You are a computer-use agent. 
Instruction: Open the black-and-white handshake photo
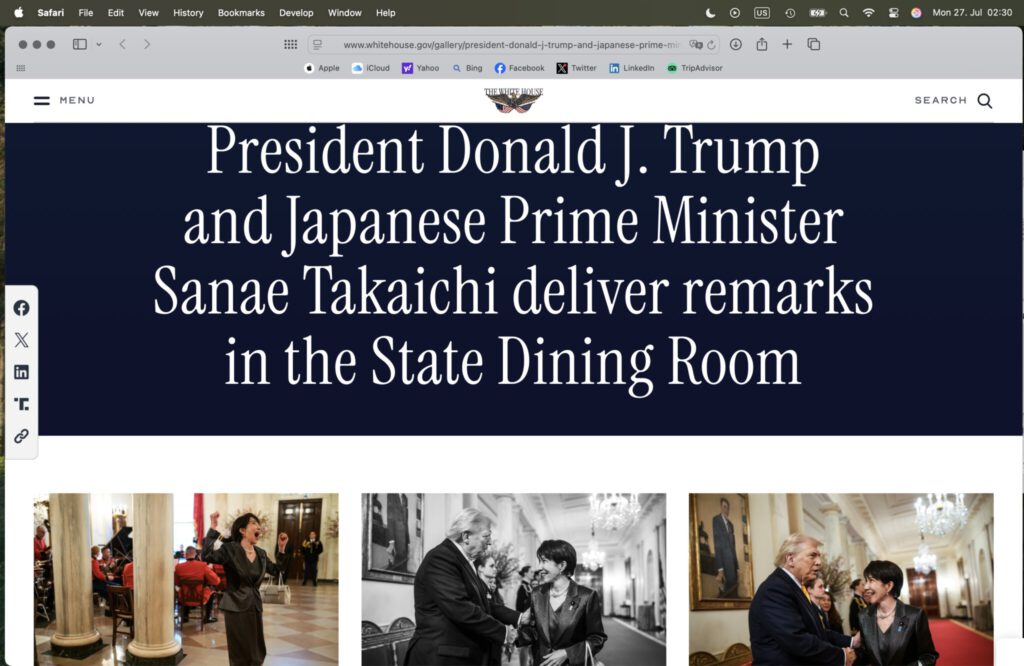pyautogui.click(x=514, y=579)
